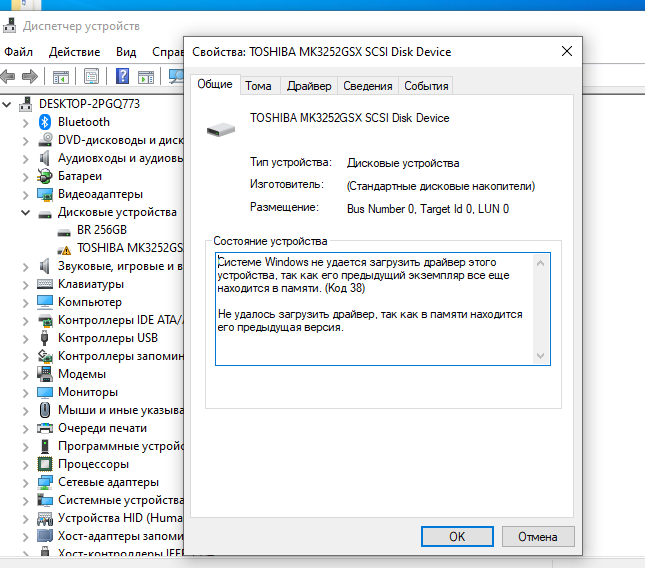Click the Back arrow toolbar icon

point(8,76)
